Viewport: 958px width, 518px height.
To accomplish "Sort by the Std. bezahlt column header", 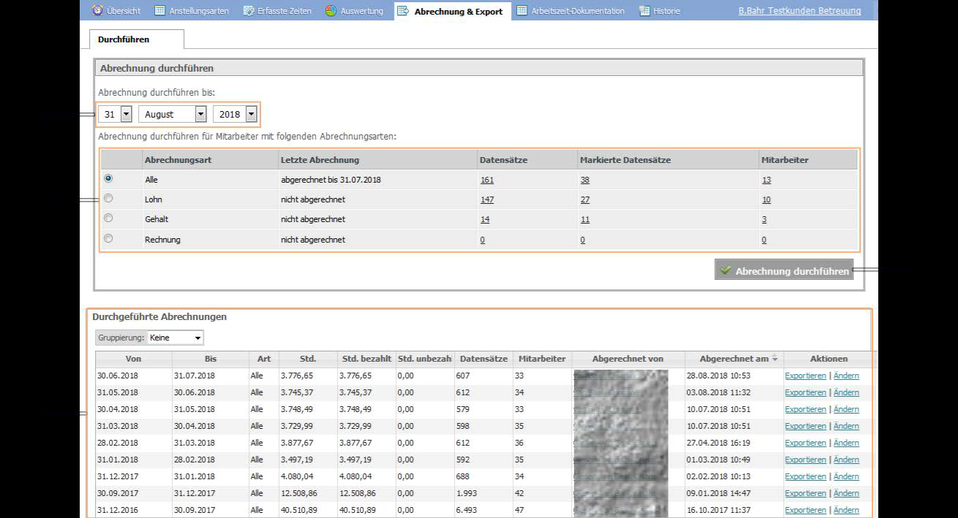I will [x=366, y=359].
